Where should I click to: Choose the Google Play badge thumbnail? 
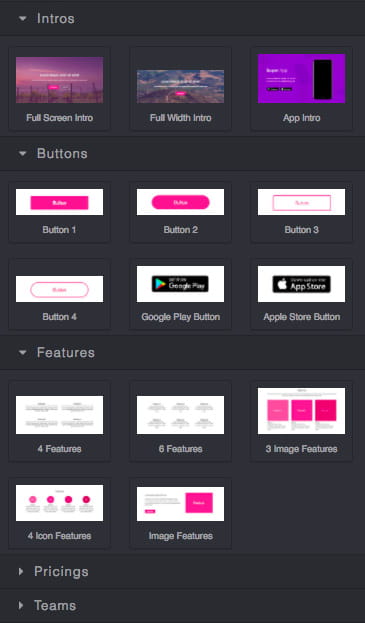(180, 284)
